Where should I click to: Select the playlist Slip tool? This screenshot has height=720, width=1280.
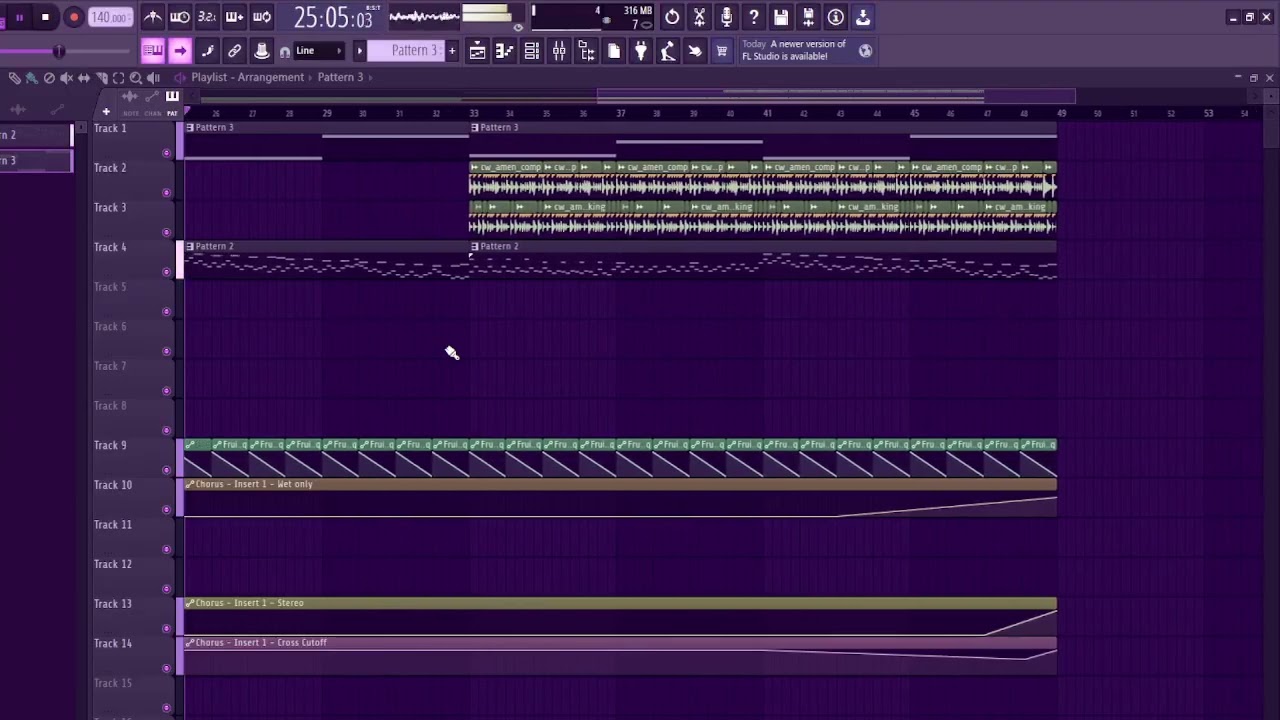point(84,77)
